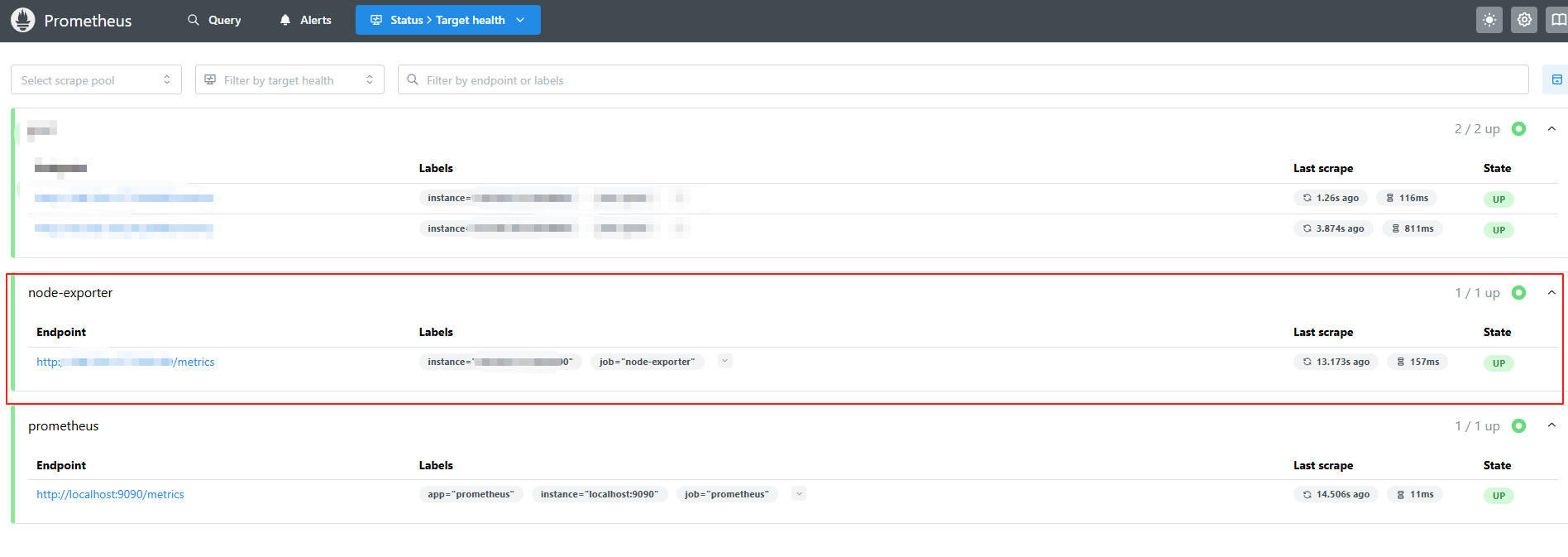The height and width of the screenshot is (557, 1568).
Task: Click the instance label of node-exporter target
Action: [x=500, y=362]
